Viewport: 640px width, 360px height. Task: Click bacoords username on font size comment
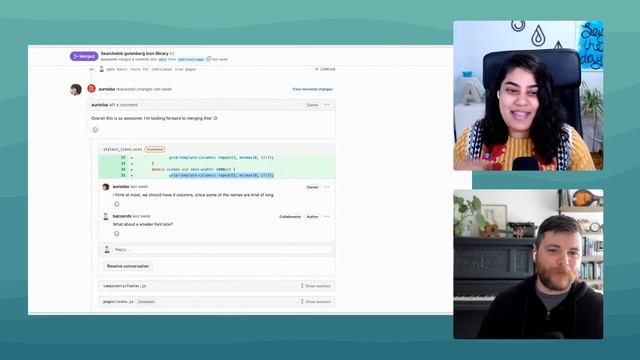pos(122,216)
